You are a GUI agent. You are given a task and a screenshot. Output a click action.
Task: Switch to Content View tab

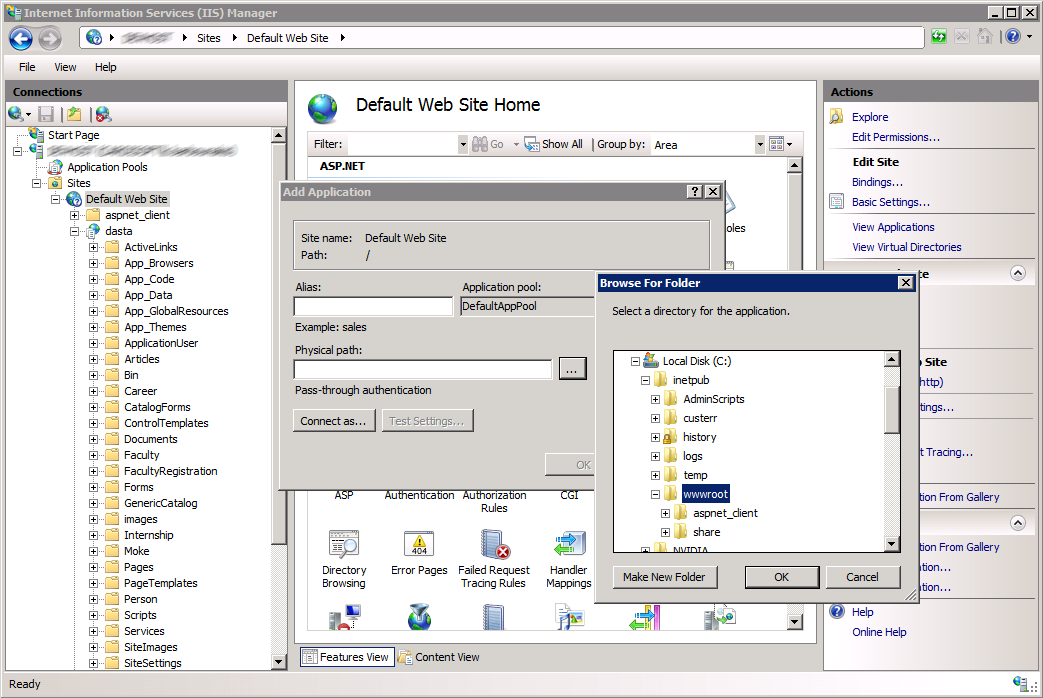tap(439, 657)
